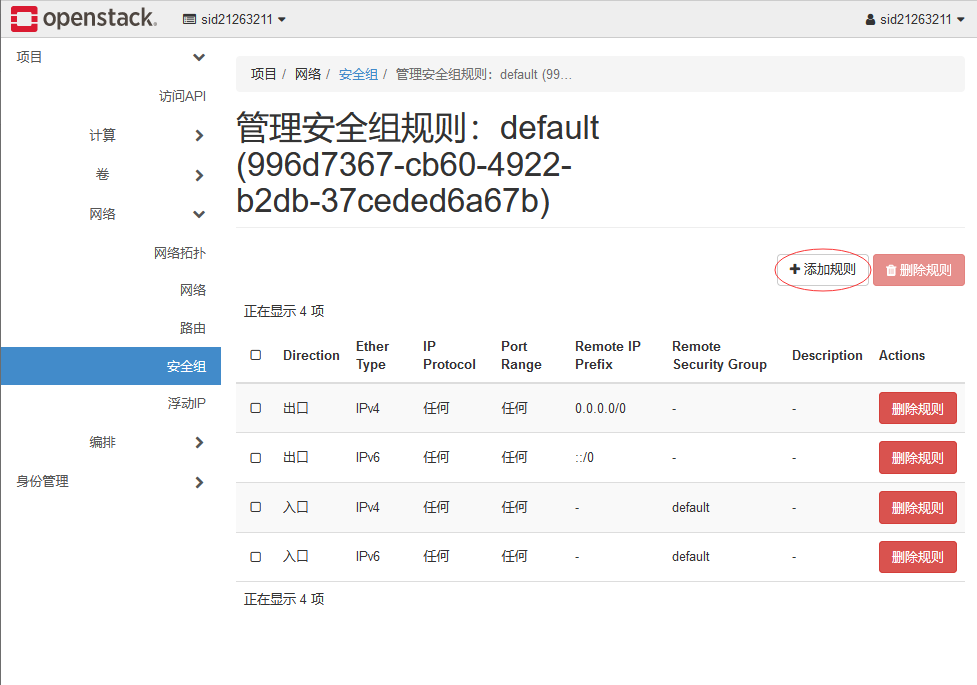977x685 pixels.
Task: Click the page title heading text
Action: (x=417, y=164)
